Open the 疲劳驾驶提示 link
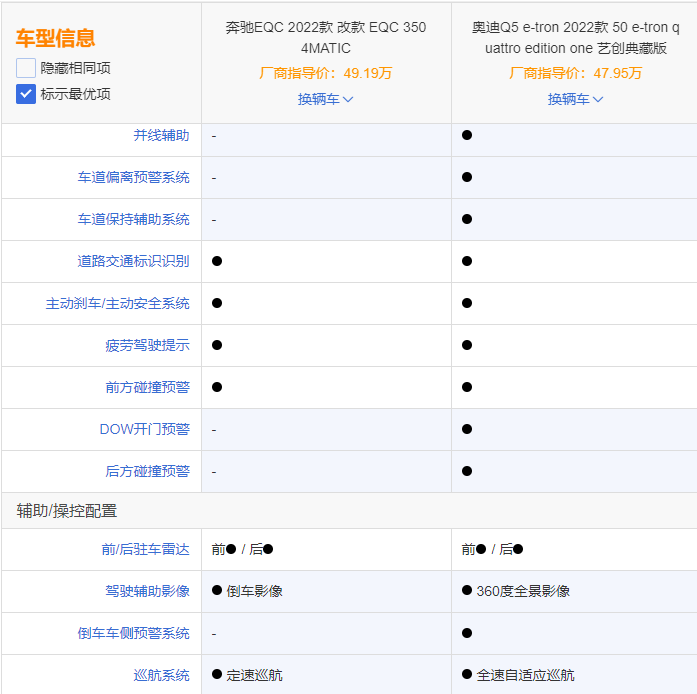 tap(148, 345)
